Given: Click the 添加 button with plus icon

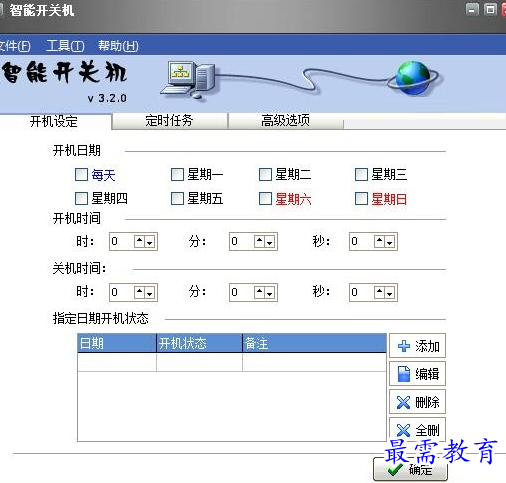Looking at the screenshot, I should (x=417, y=346).
